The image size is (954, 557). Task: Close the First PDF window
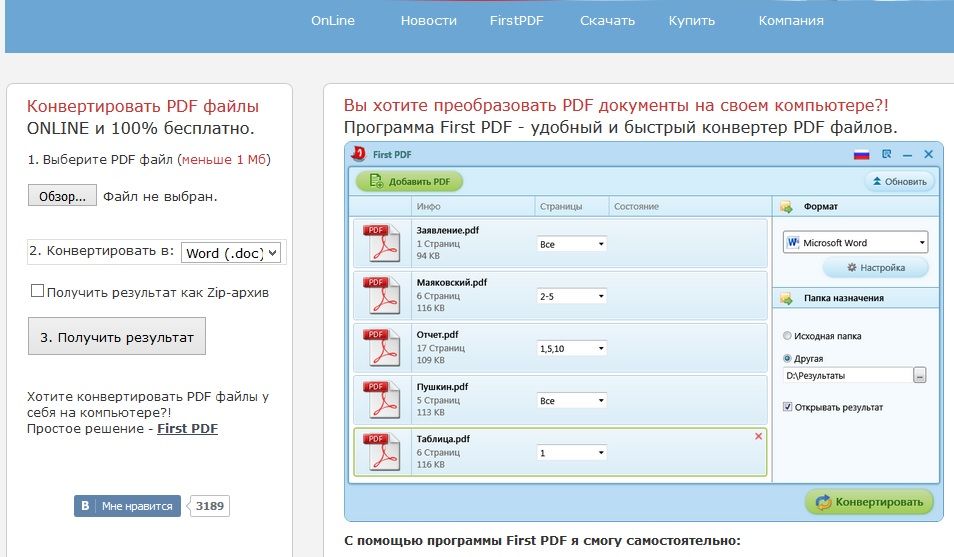[x=928, y=155]
